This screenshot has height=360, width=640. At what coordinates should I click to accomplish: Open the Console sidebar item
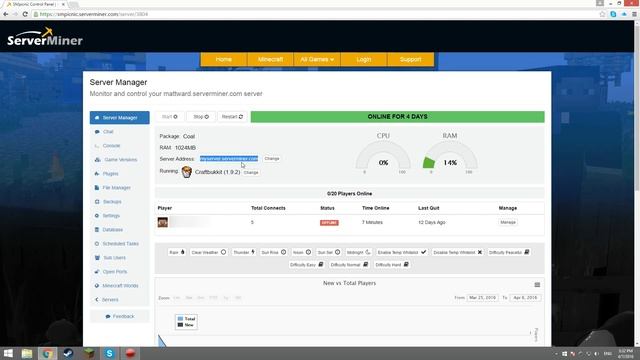coord(111,146)
